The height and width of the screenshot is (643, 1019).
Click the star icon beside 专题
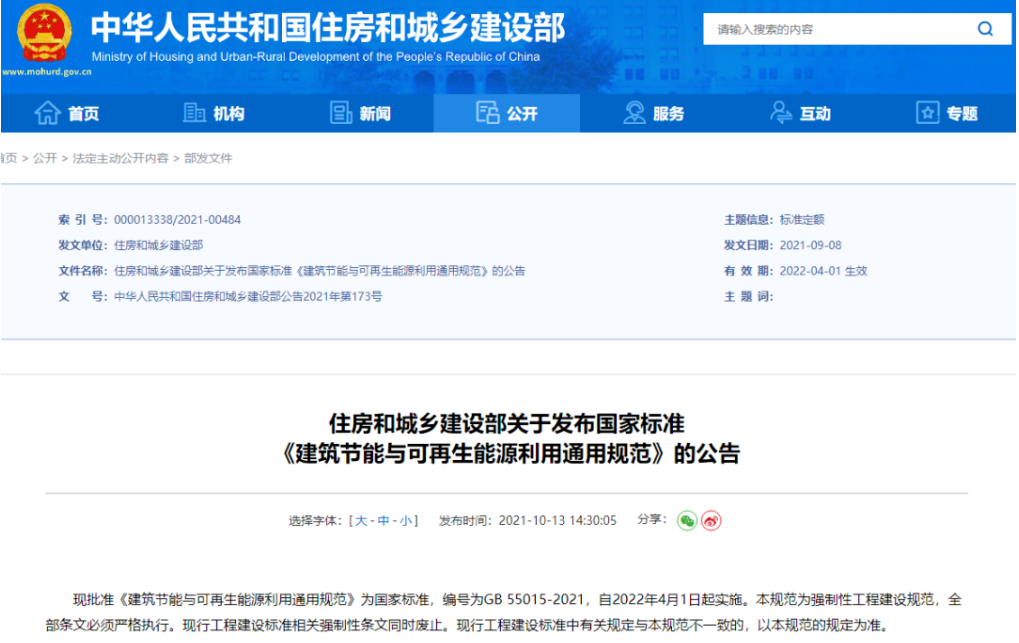pyautogui.click(x=927, y=113)
